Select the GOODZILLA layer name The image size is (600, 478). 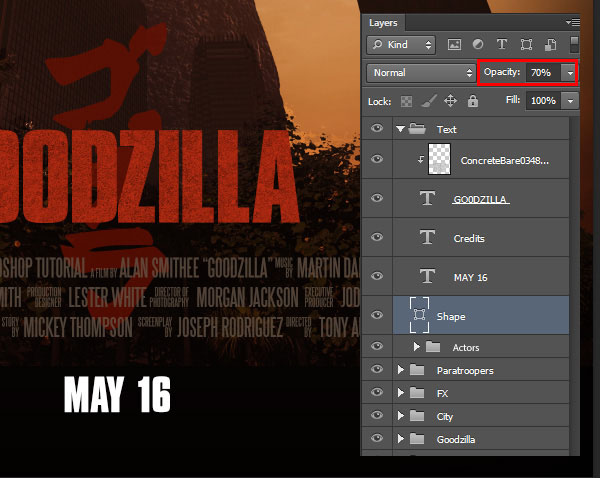pos(481,199)
